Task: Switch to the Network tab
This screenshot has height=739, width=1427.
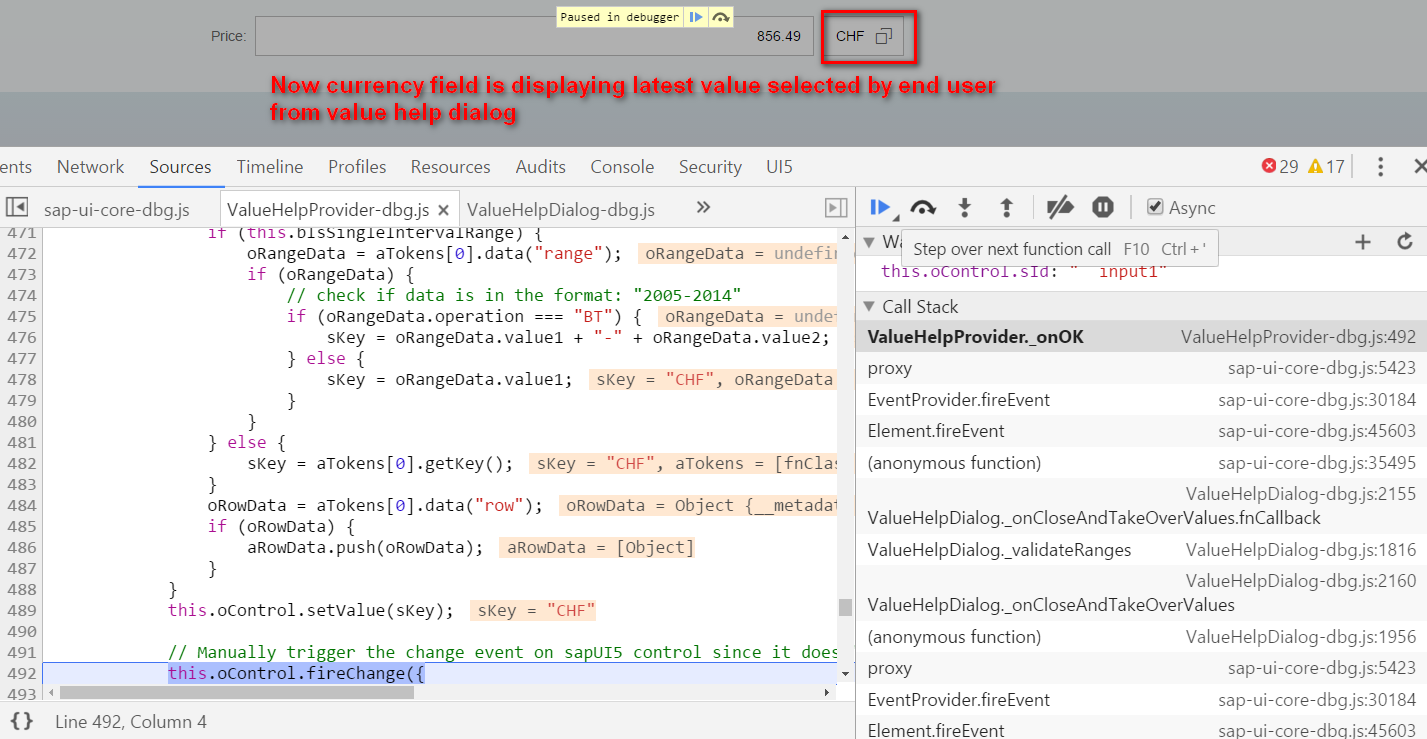Action: tap(90, 167)
